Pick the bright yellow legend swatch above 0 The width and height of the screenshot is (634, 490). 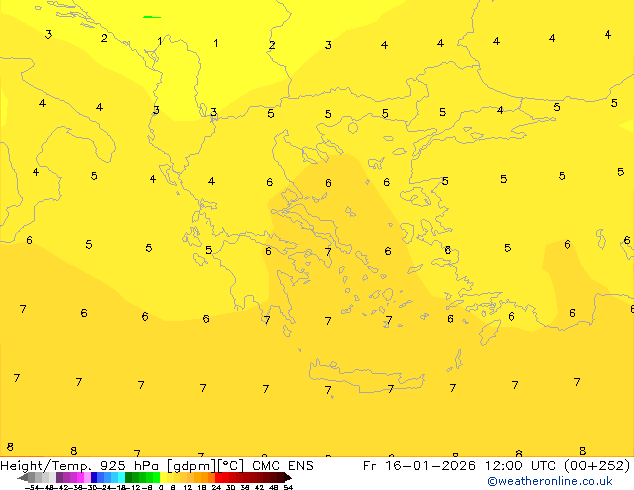coord(163,477)
